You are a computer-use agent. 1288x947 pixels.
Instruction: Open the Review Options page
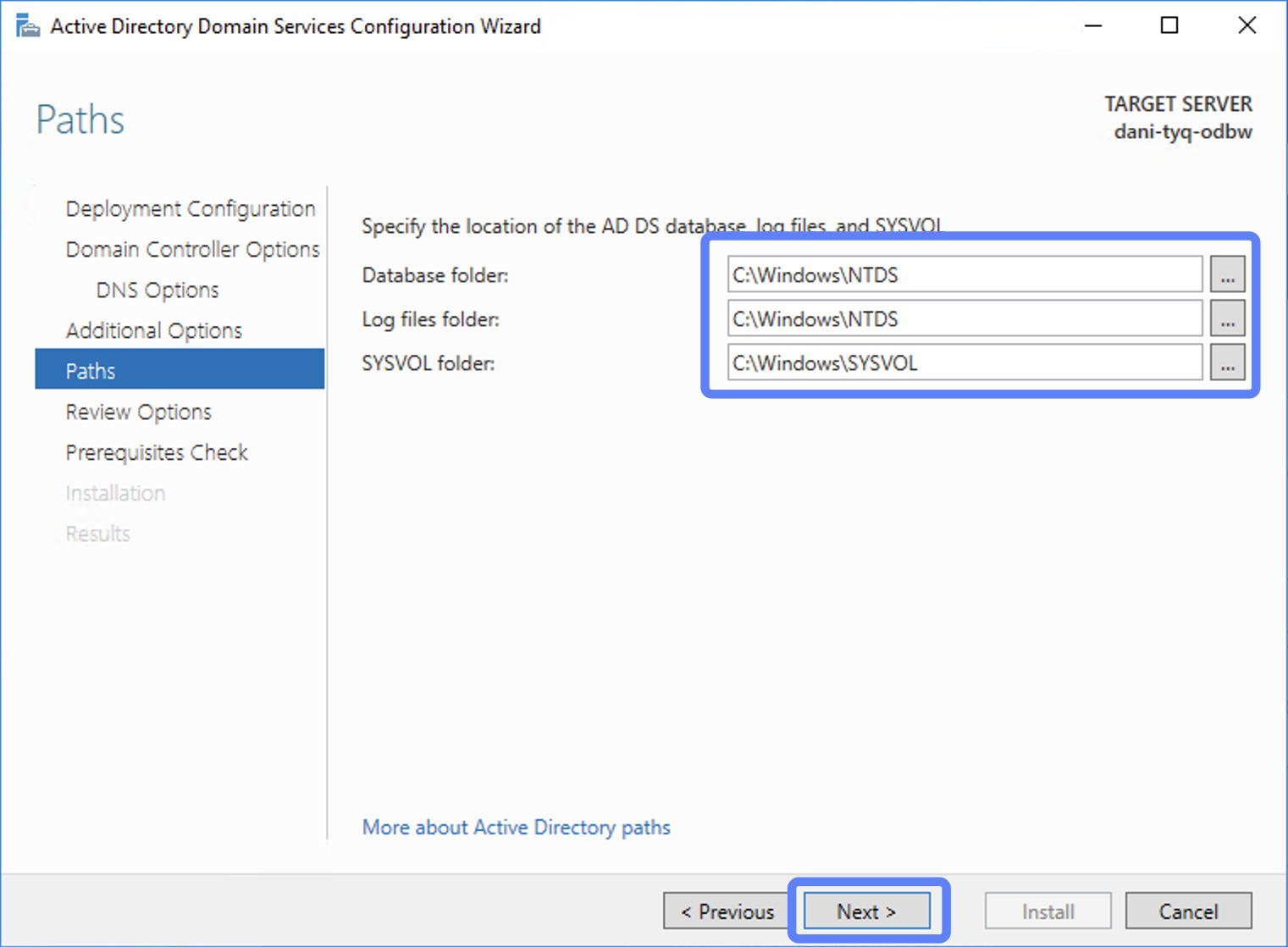(x=138, y=412)
